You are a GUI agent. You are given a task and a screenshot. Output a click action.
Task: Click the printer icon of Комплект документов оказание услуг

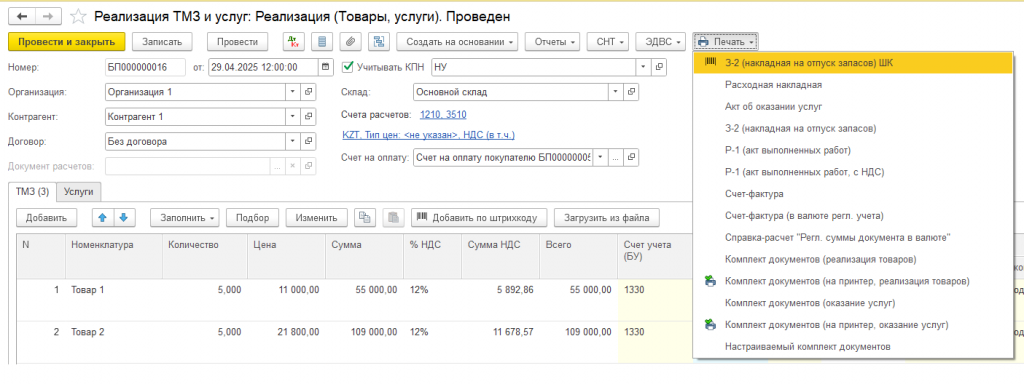tap(711, 325)
